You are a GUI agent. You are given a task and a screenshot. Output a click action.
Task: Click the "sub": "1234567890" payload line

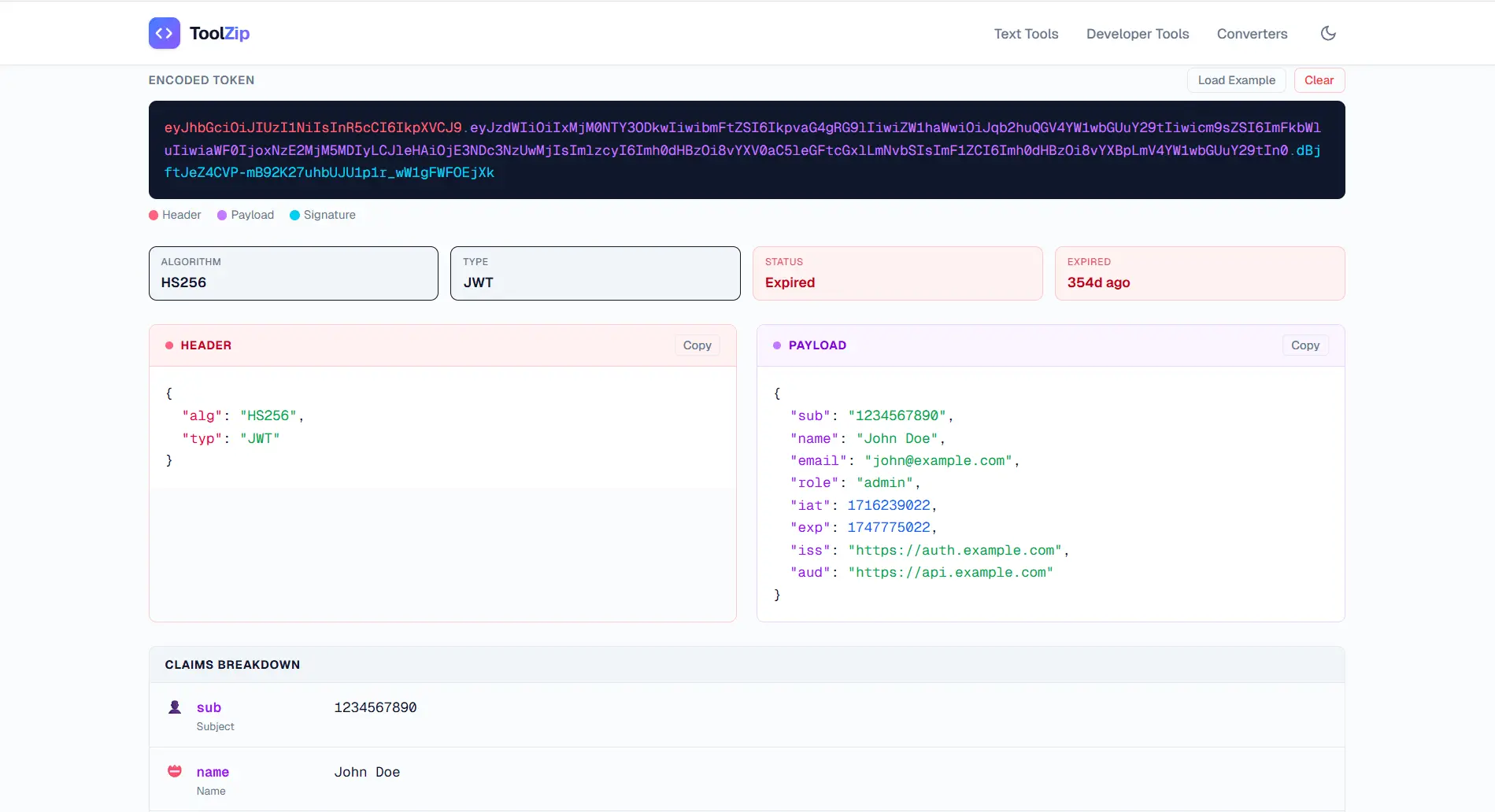(872, 415)
